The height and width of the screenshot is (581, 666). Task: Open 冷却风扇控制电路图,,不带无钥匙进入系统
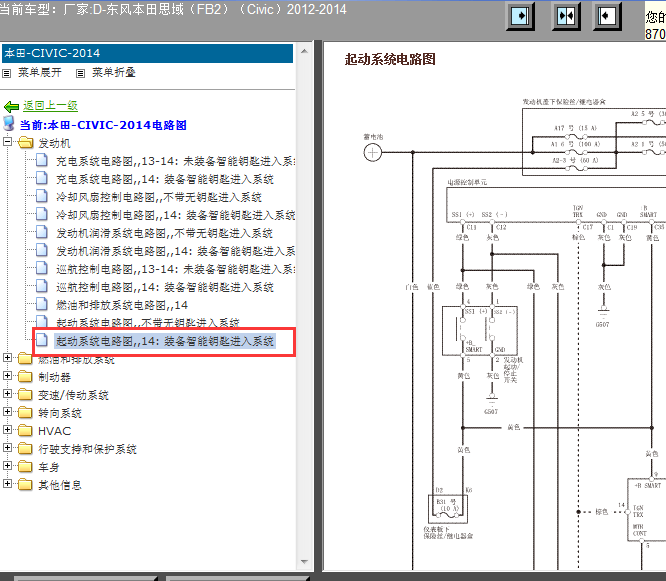(159, 197)
